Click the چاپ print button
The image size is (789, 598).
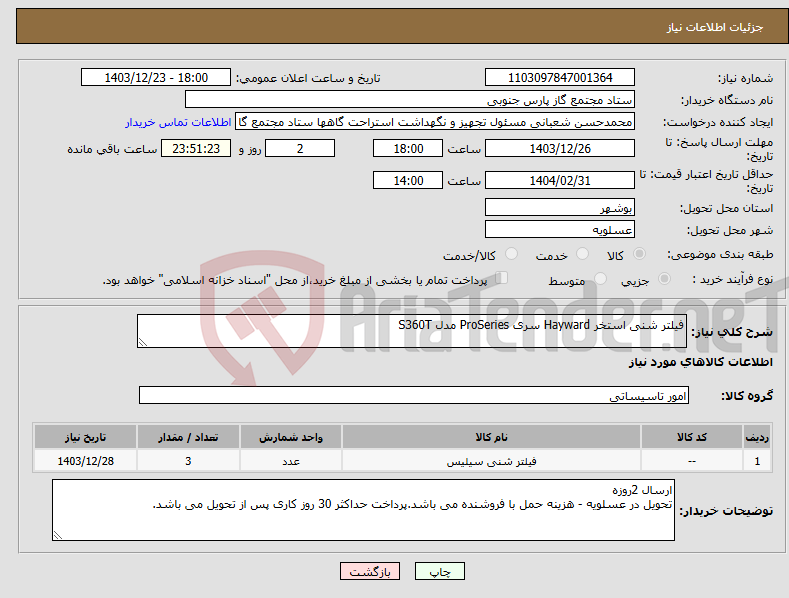click(440, 571)
